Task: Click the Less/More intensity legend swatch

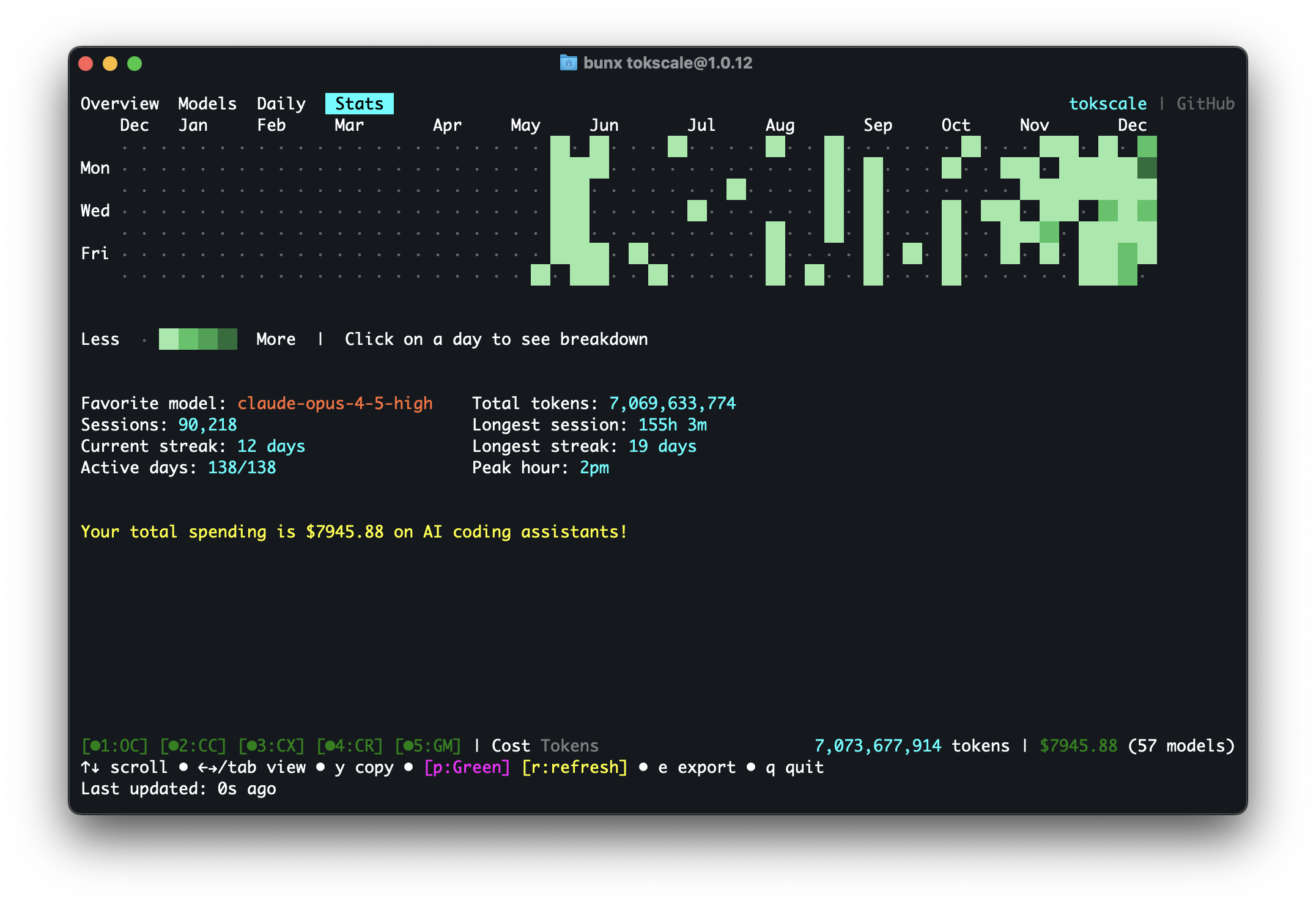Action: pyautogui.click(x=197, y=339)
